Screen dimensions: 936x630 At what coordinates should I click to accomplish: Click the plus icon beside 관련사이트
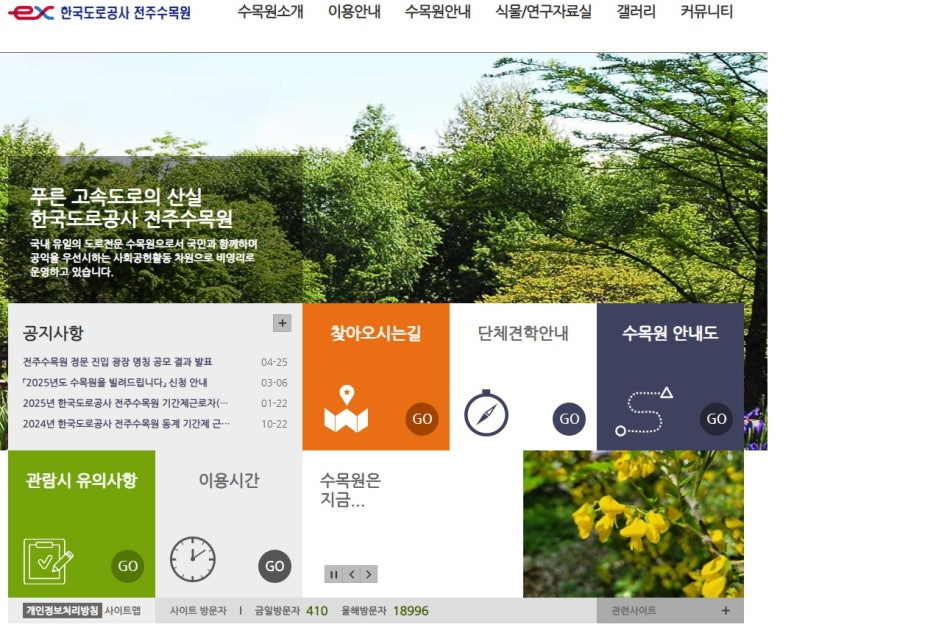[x=725, y=610]
